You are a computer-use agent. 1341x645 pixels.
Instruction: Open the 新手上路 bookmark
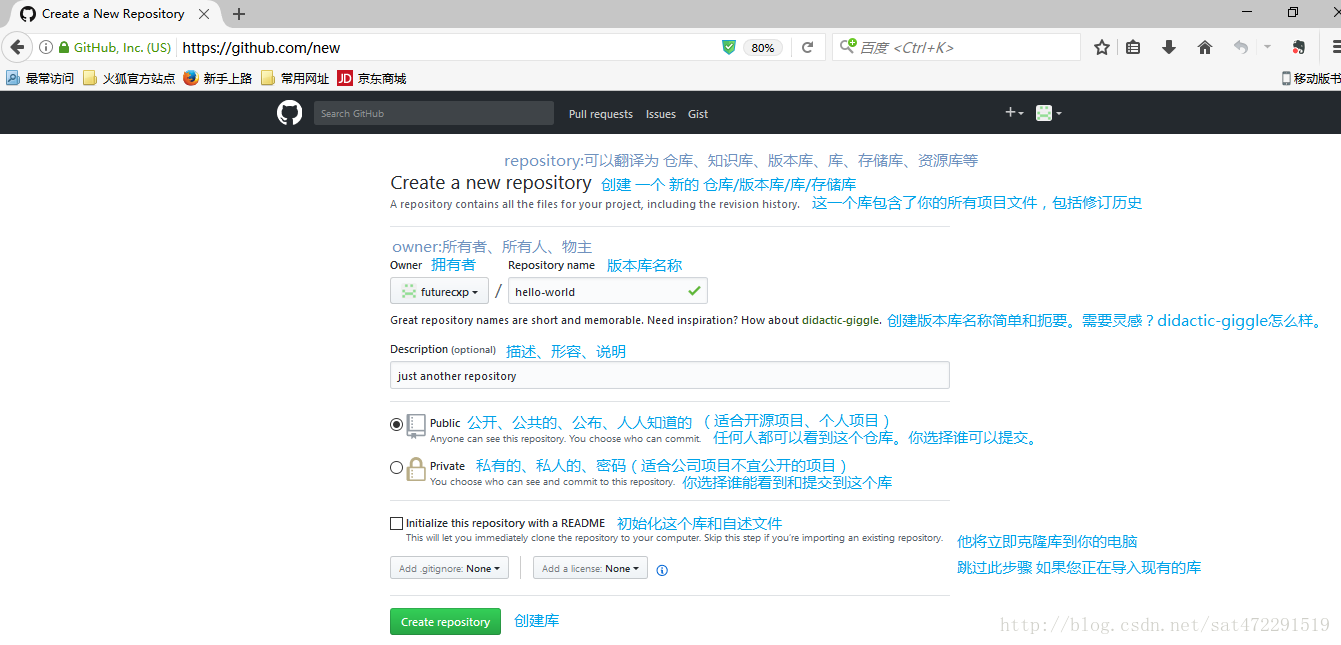218,78
